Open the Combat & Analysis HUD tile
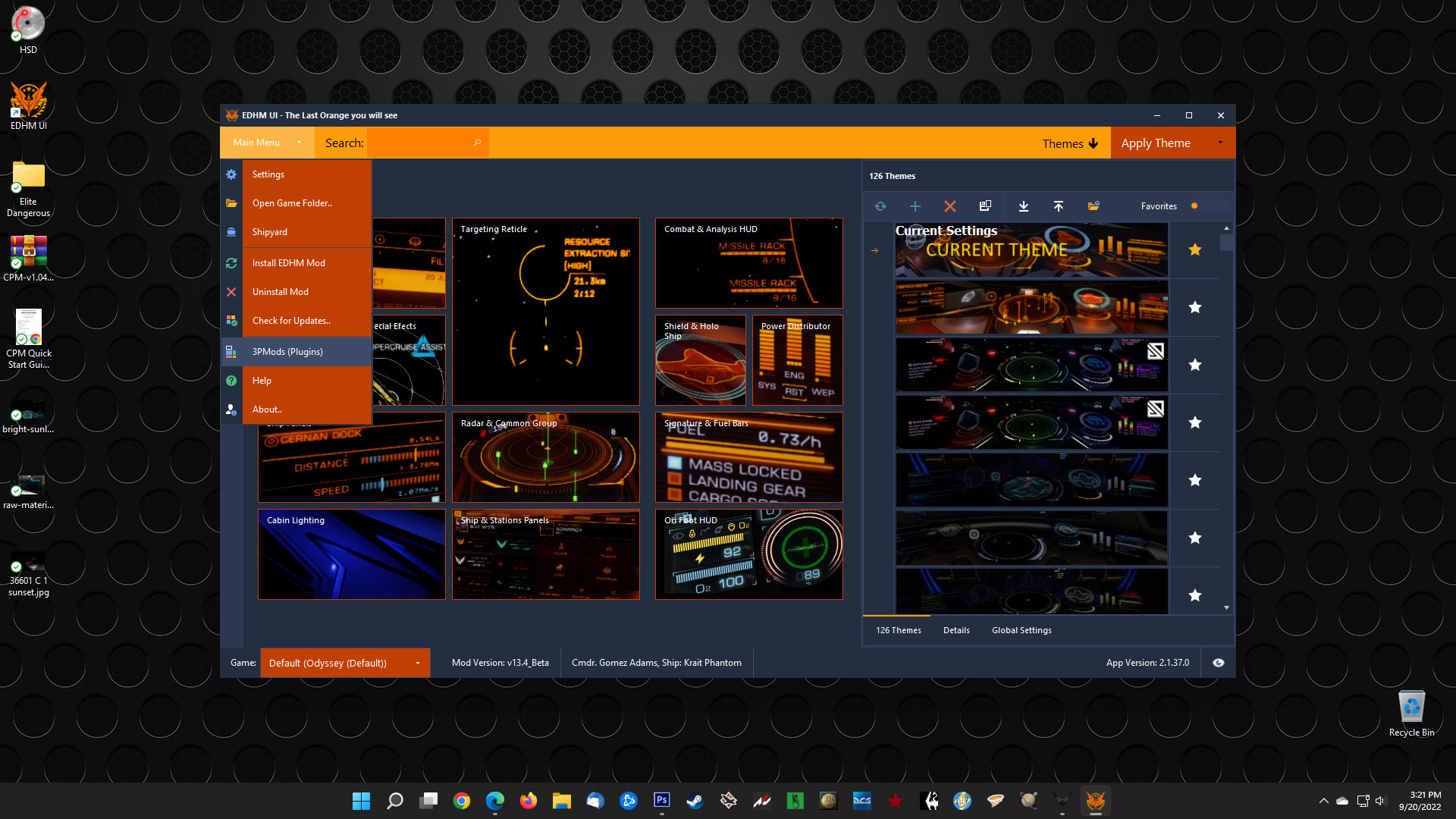This screenshot has height=819, width=1456. (749, 263)
